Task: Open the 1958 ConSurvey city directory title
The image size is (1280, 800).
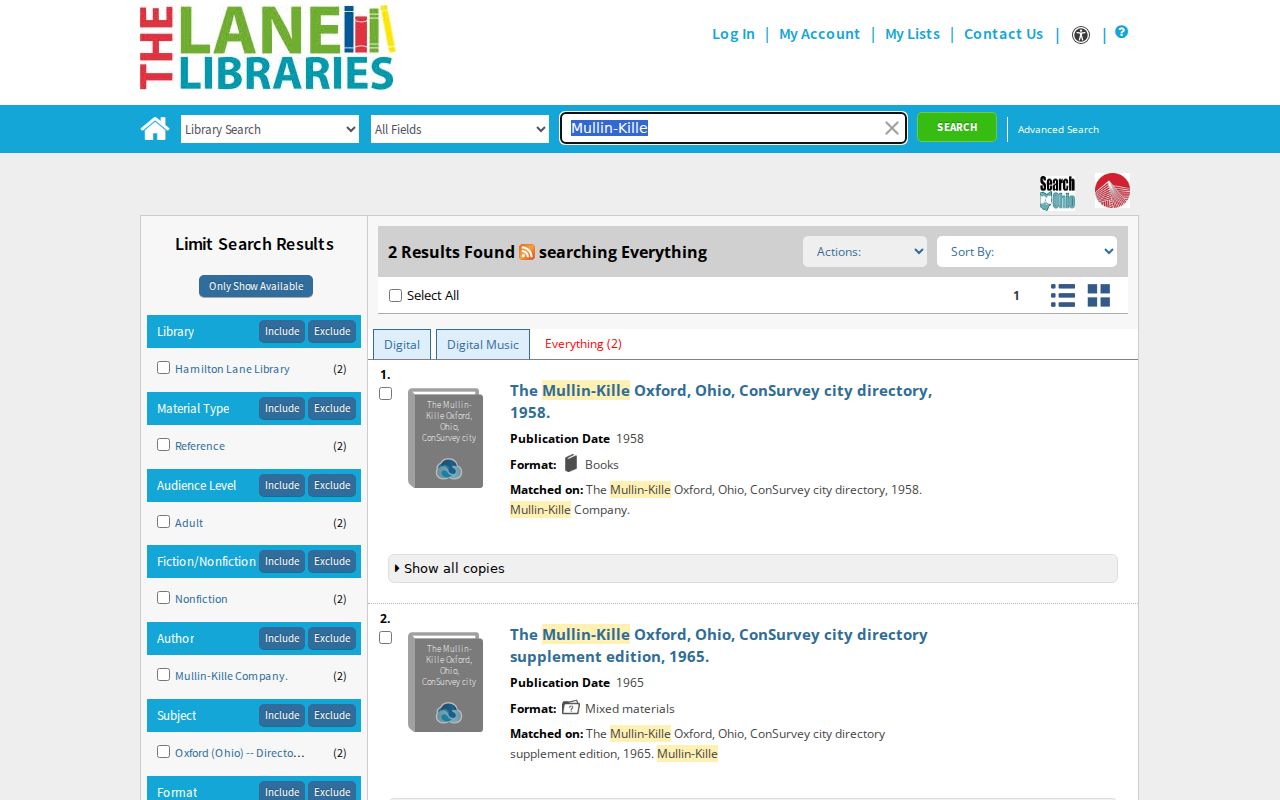Action: click(x=721, y=401)
